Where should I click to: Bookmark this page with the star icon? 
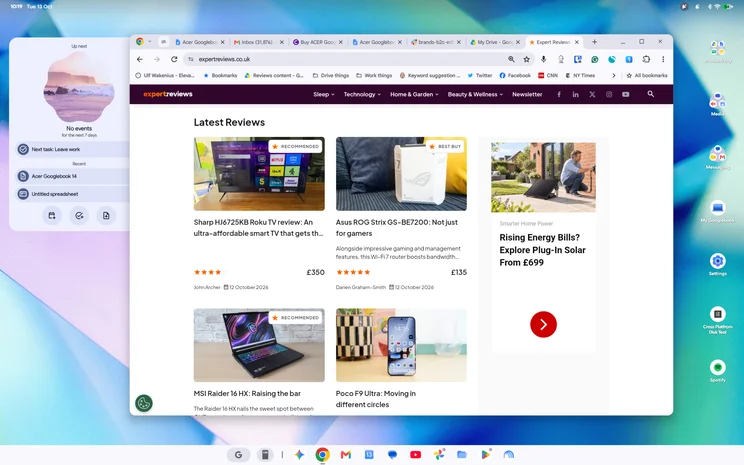pyautogui.click(x=527, y=59)
